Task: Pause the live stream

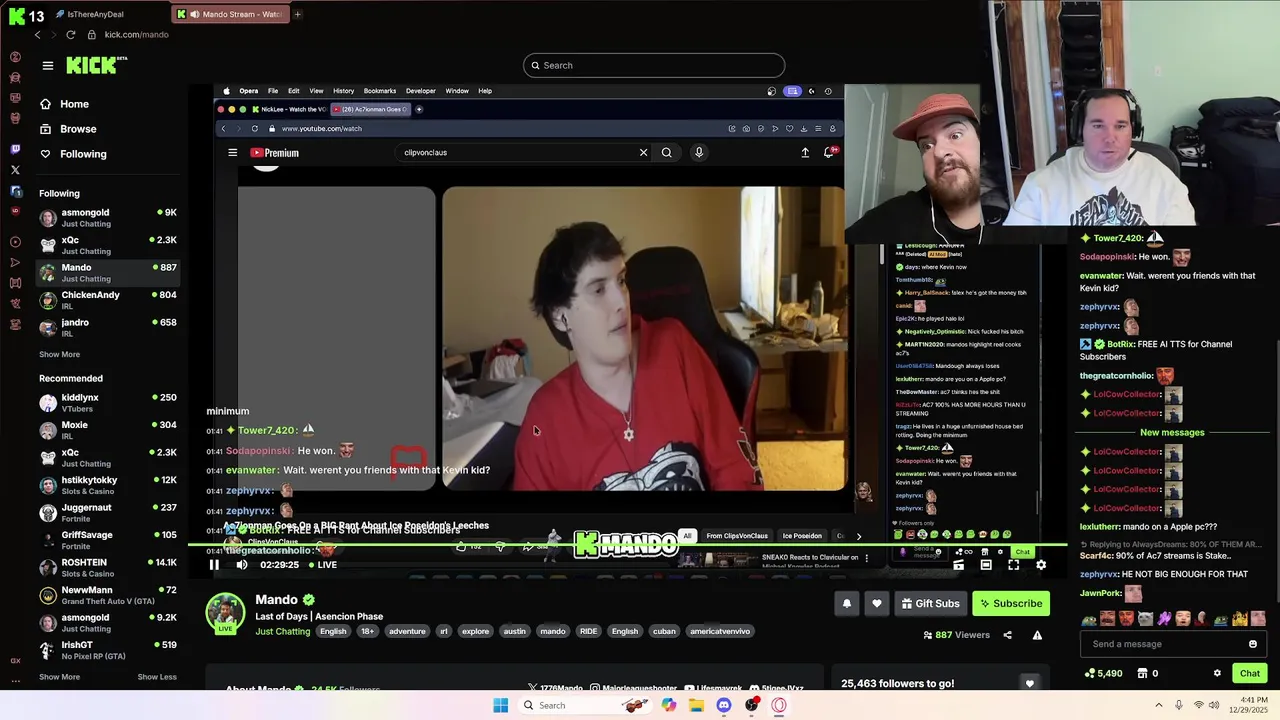Action: pos(214,565)
